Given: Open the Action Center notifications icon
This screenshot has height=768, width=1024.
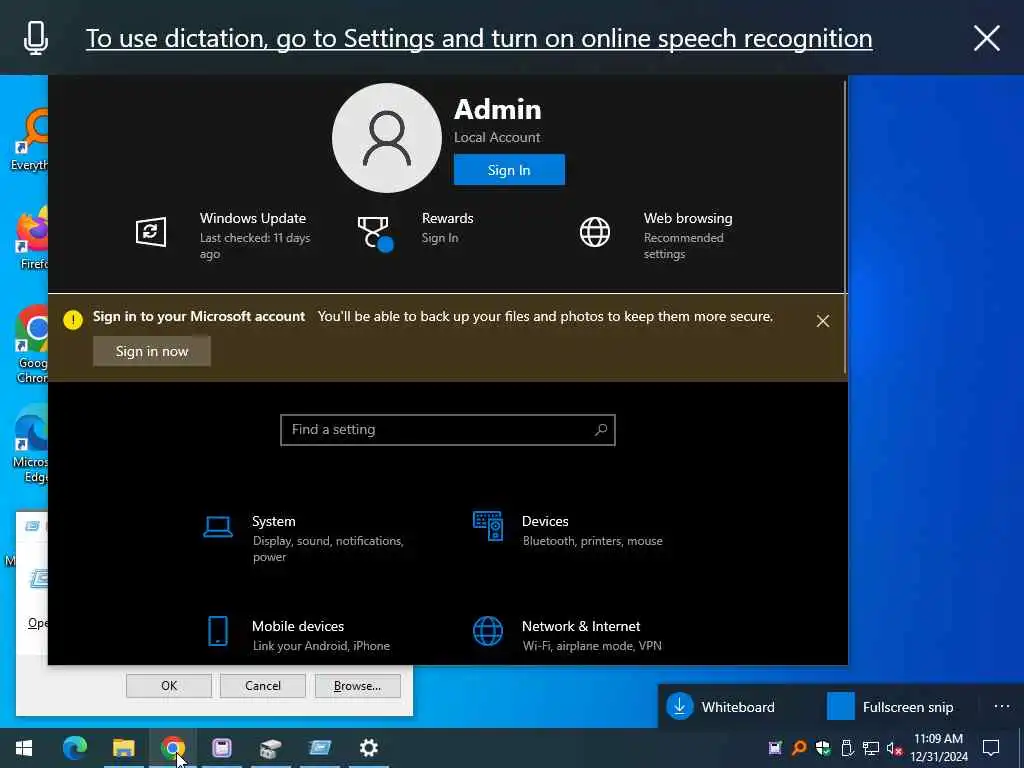Looking at the screenshot, I should coord(991,748).
